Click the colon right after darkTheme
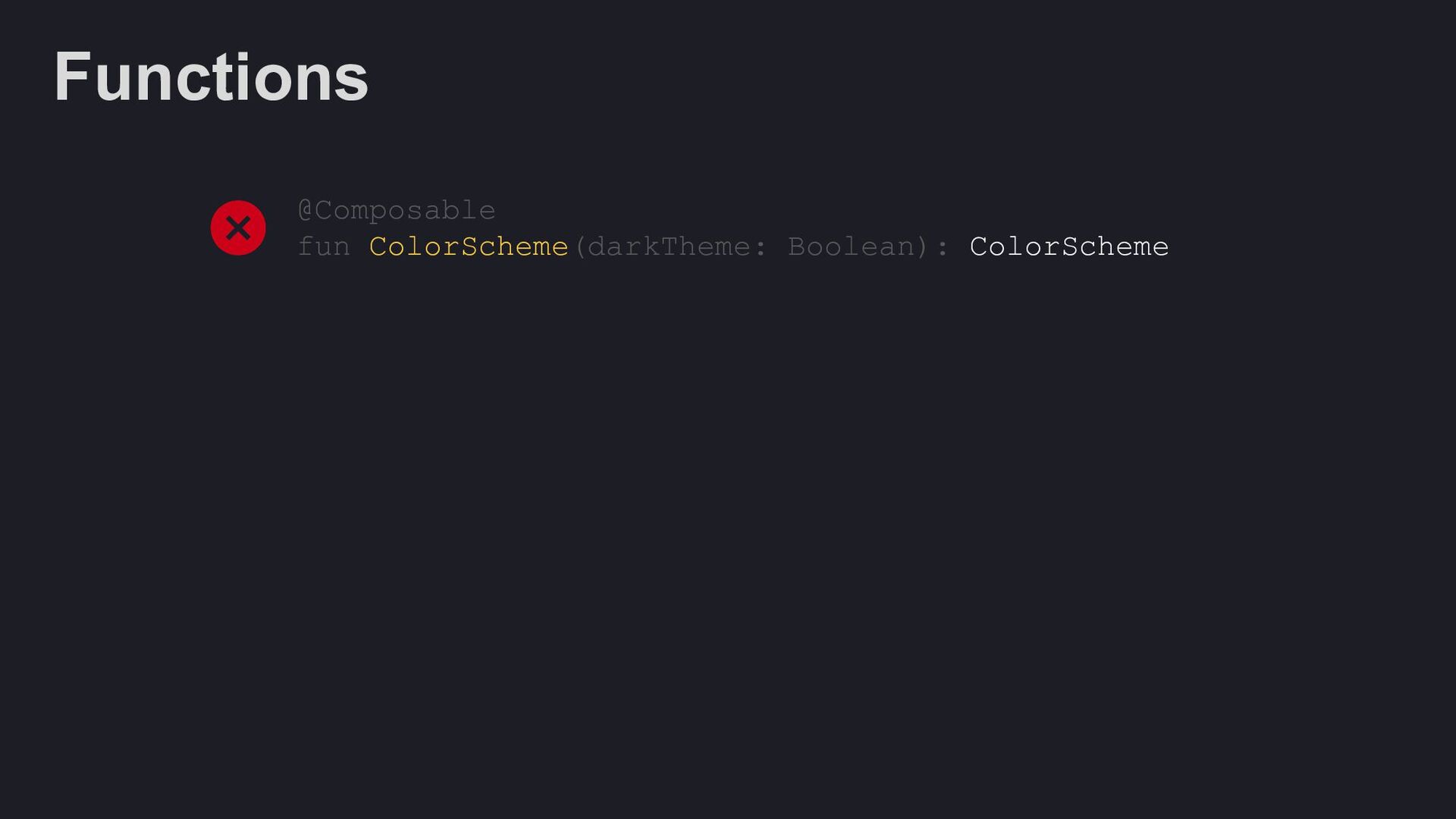This screenshot has height=819, width=1456. click(761, 247)
